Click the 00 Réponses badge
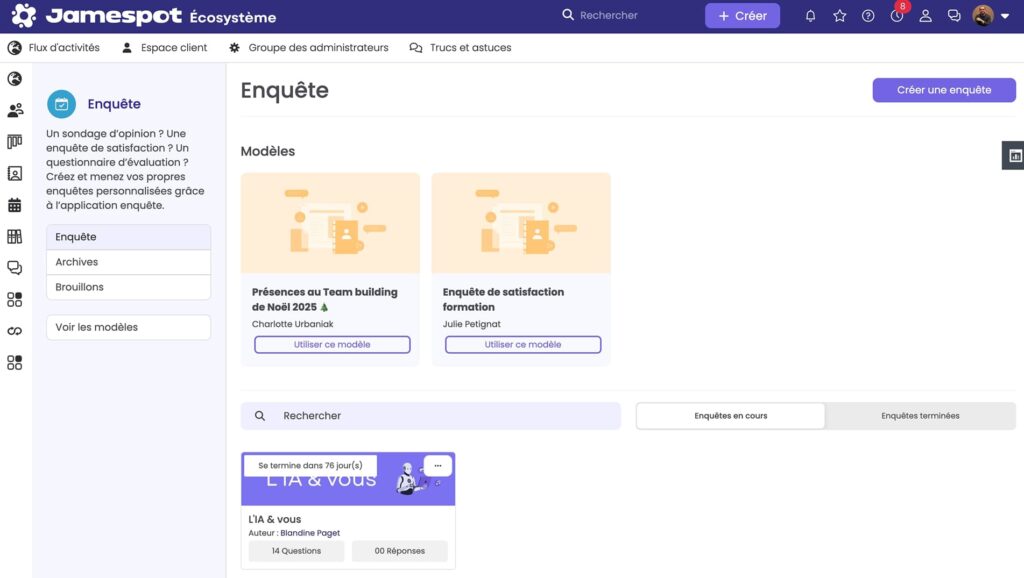Viewport: 1024px width, 578px height. pos(399,551)
